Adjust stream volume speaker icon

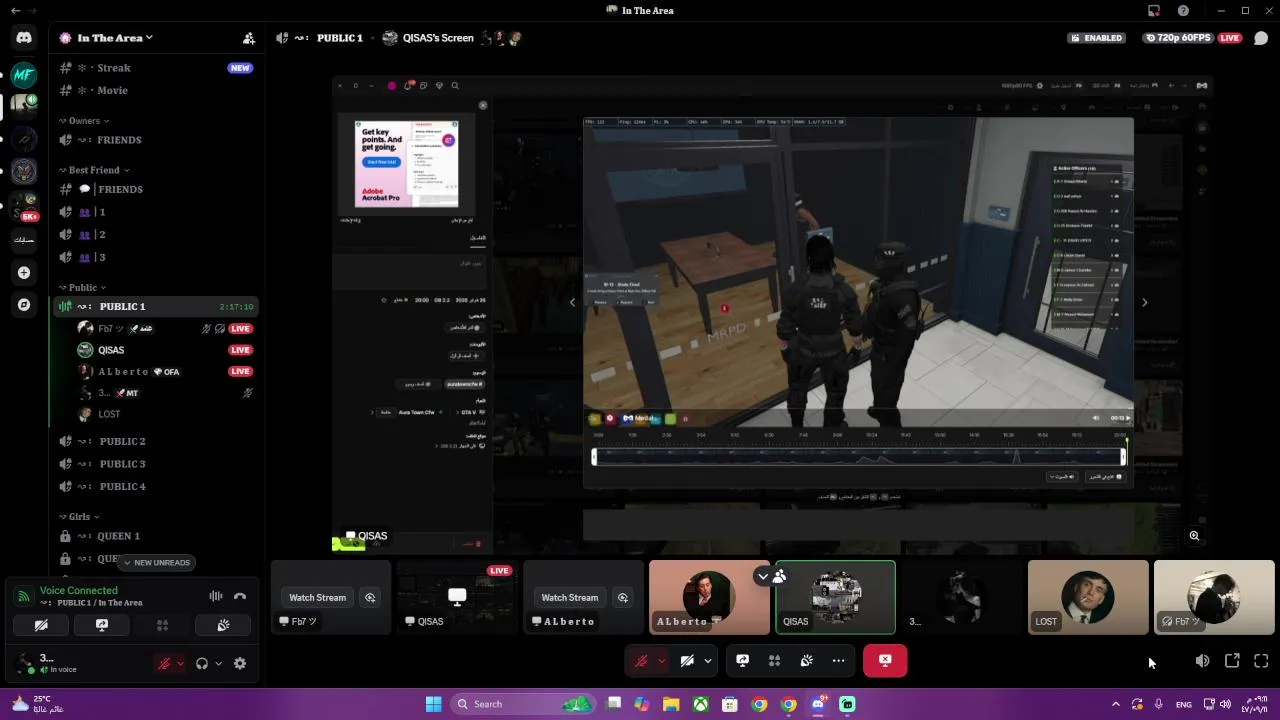(1202, 661)
